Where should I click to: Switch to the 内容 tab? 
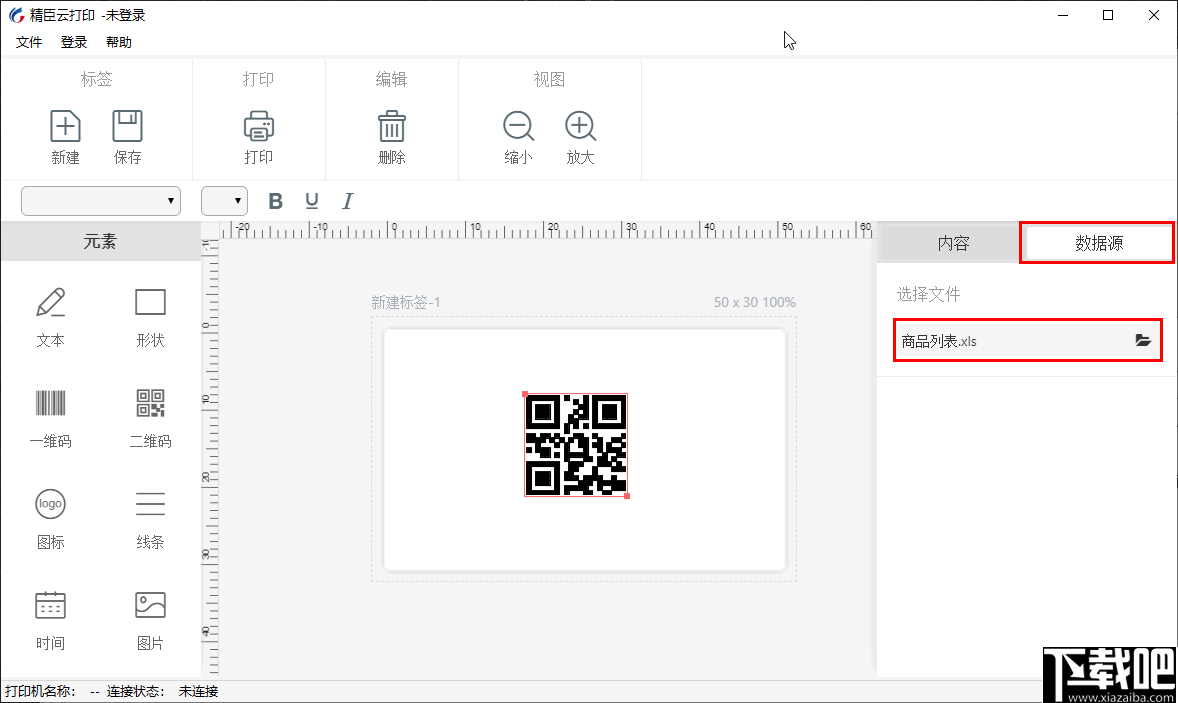(946, 242)
